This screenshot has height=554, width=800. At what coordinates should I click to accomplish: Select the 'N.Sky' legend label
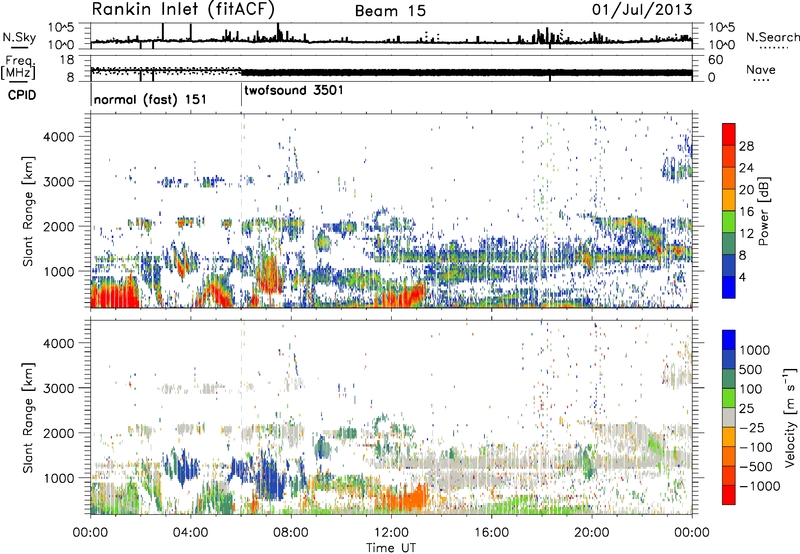19,37
